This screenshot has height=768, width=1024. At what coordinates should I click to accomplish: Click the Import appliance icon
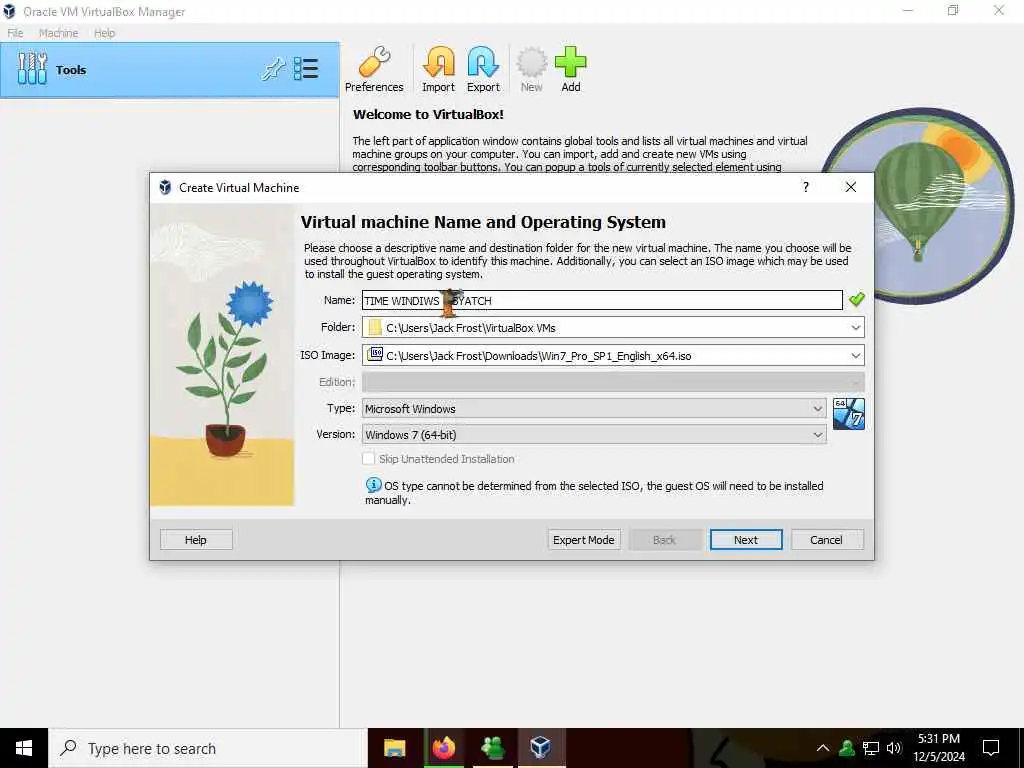click(x=438, y=69)
